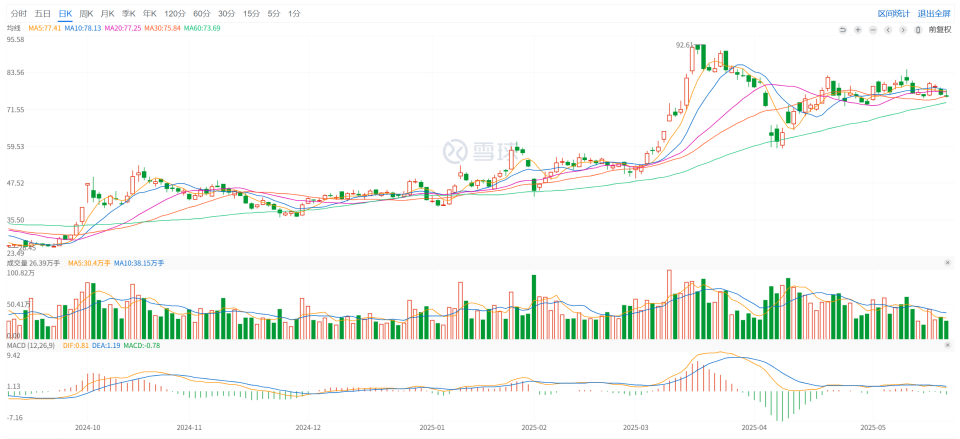
Task: Click the 2024-11 date axis label
Action: pos(188,427)
